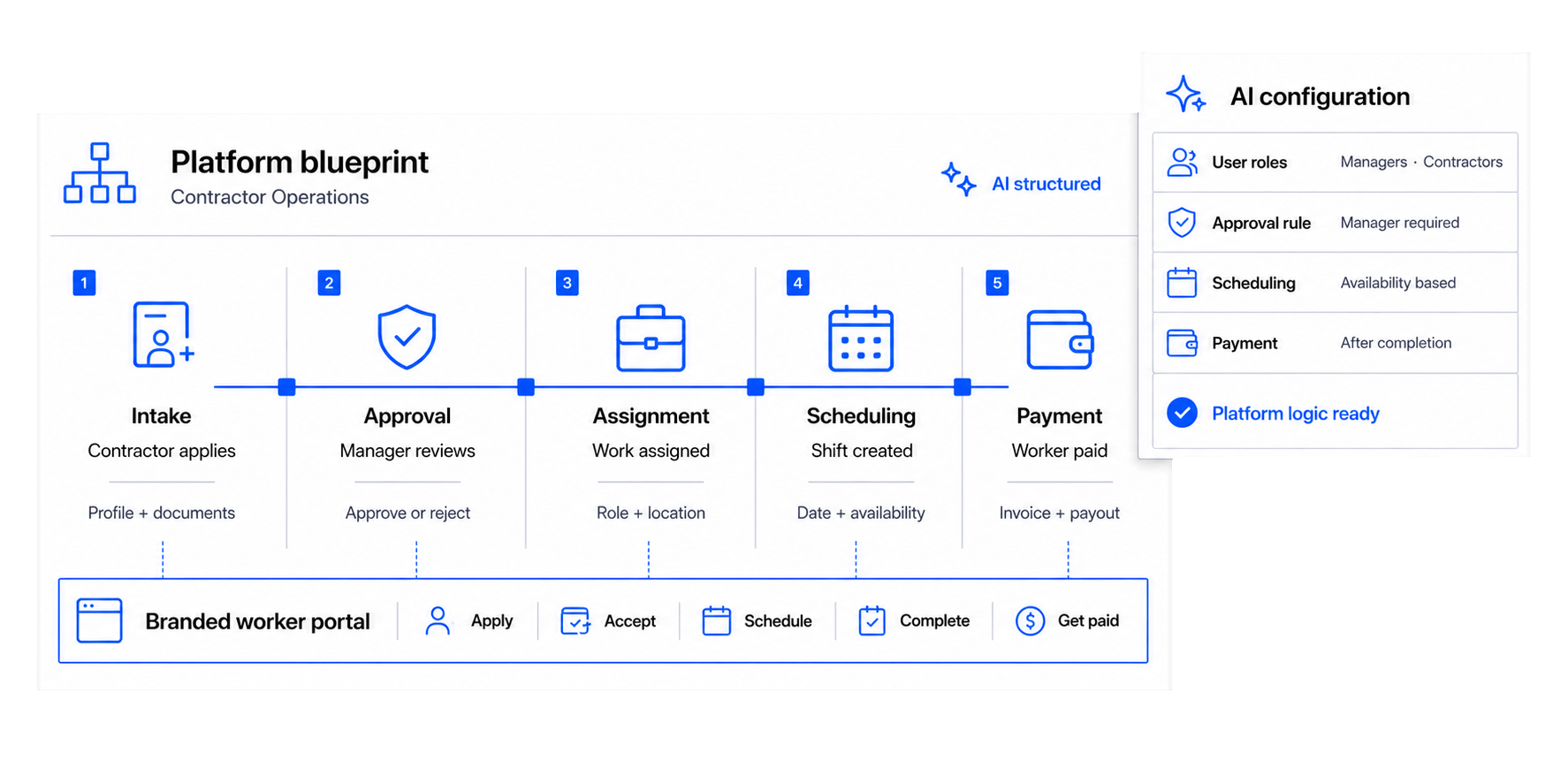1568x784 pixels.
Task: Select the Payment wallet icon
Action: coord(1060,339)
